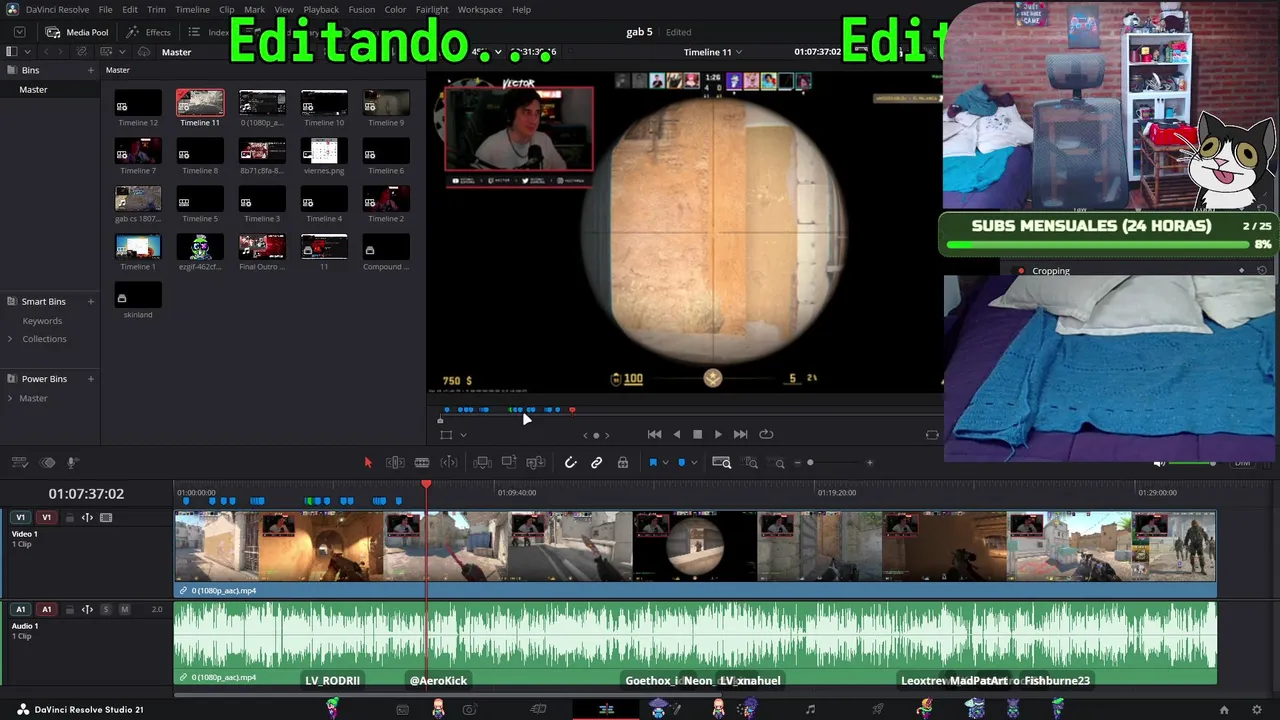Open the Fairlight menu
The image size is (1280, 720).
pyautogui.click(x=432, y=9)
